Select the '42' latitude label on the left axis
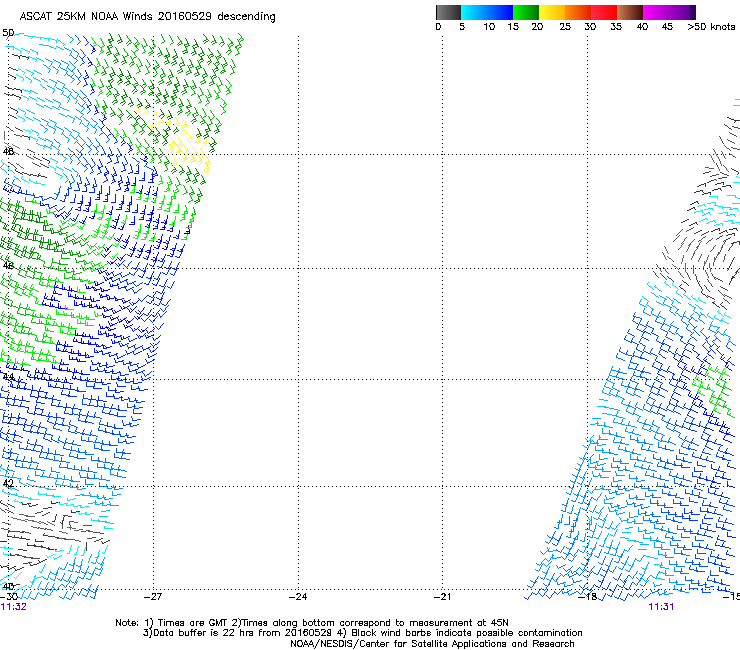 pyautogui.click(x=8, y=483)
